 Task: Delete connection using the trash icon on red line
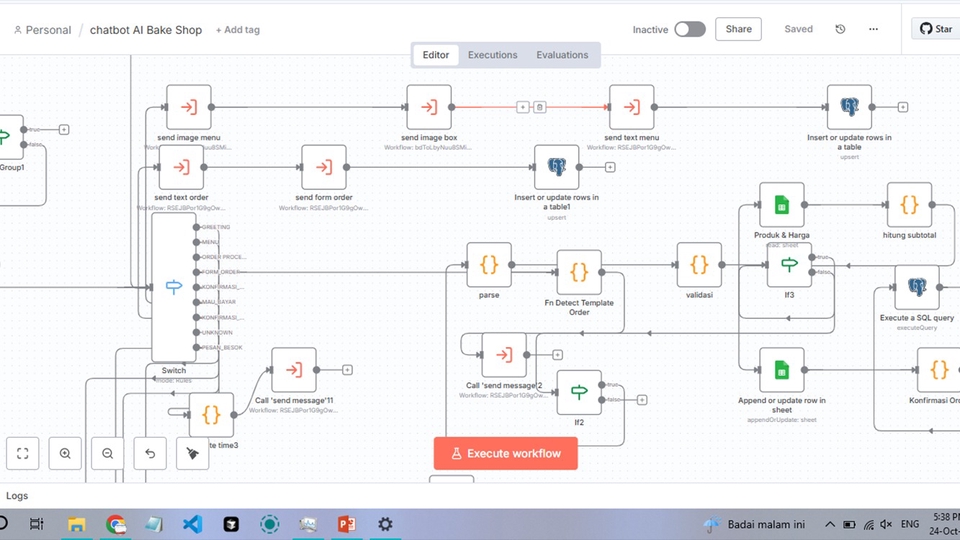pos(540,107)
